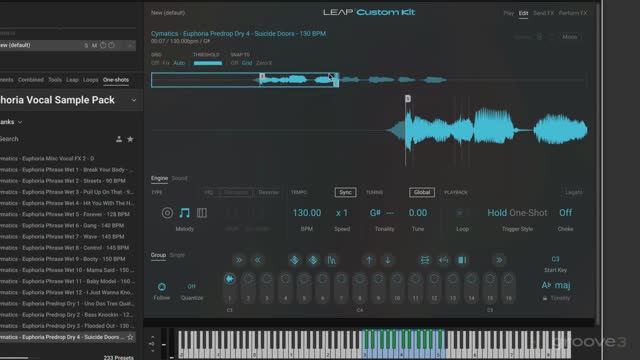Click the 130.00 BPM value
The image size is (640, 360).
tap(307, 213)
